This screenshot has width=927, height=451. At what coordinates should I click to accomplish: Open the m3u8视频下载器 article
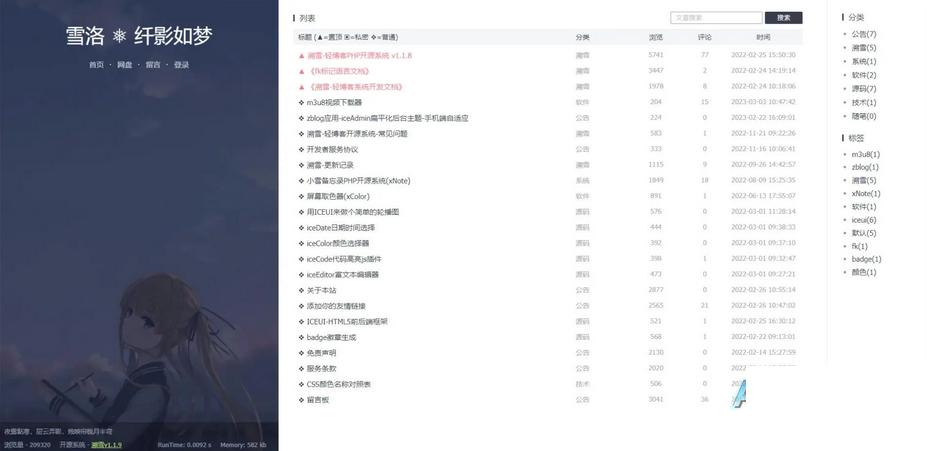pyautogui.click(x=334, y=102)
